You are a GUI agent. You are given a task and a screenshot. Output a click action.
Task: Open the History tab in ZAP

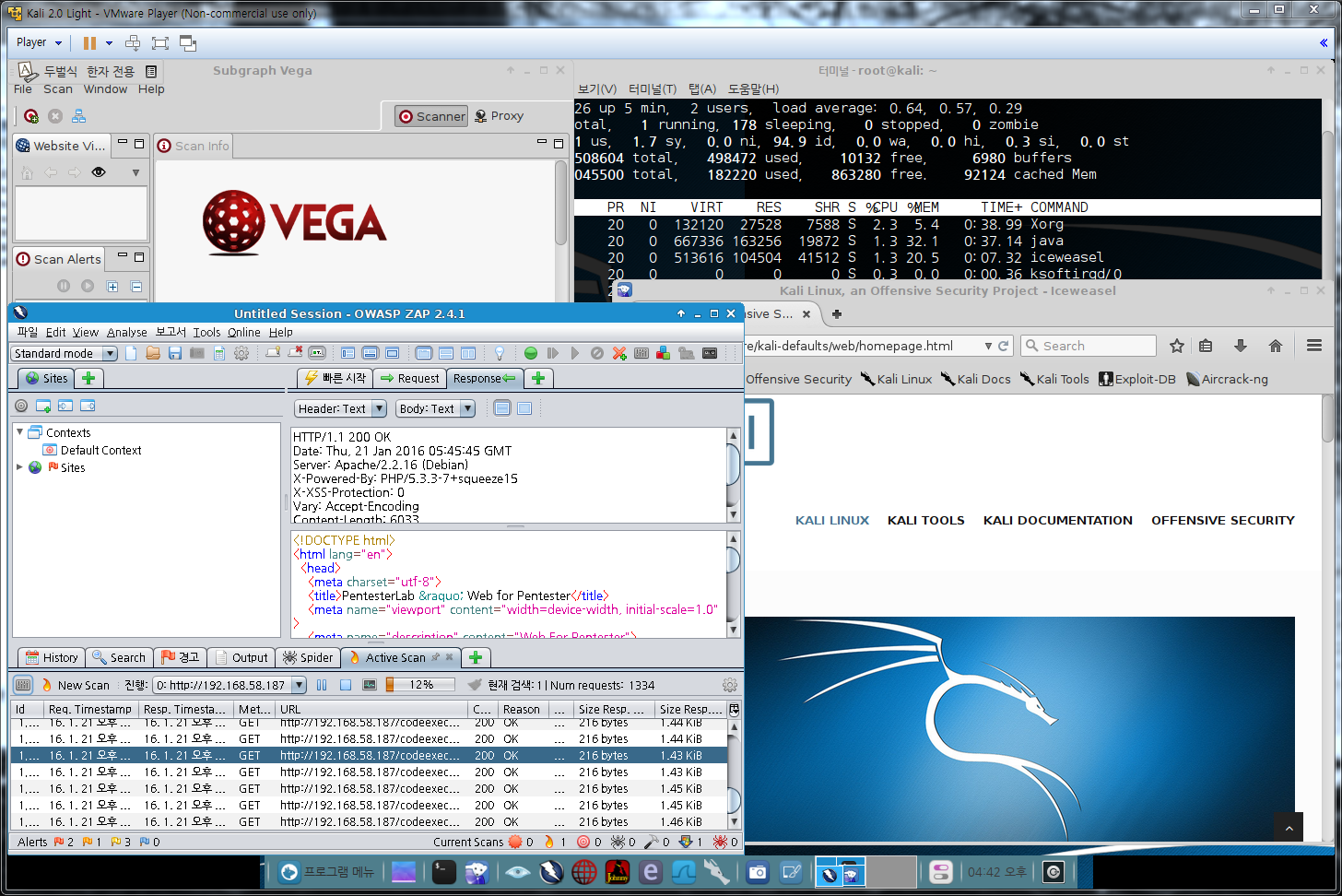pyautogui.click(x=52, y=657)
